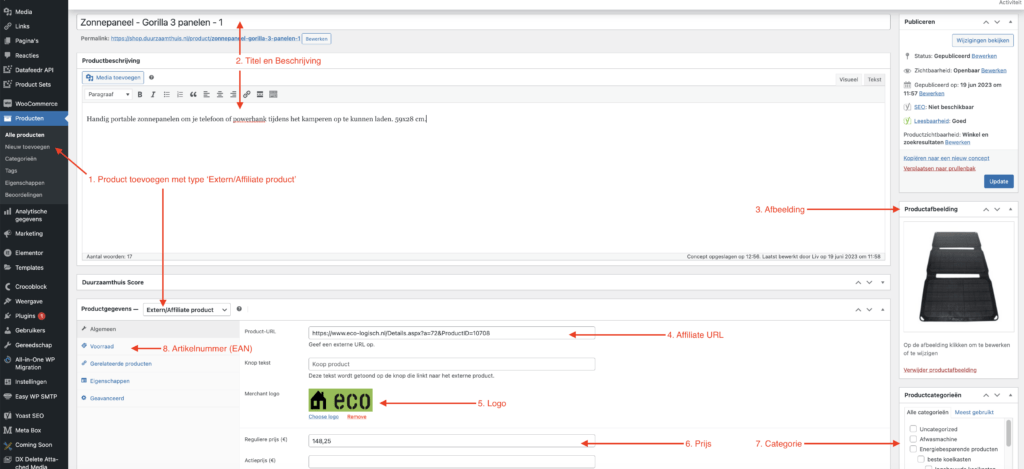This screenshot has width=1024, height=469.
Task: Insert a numbered list in editor
Action: coord(180,95)
